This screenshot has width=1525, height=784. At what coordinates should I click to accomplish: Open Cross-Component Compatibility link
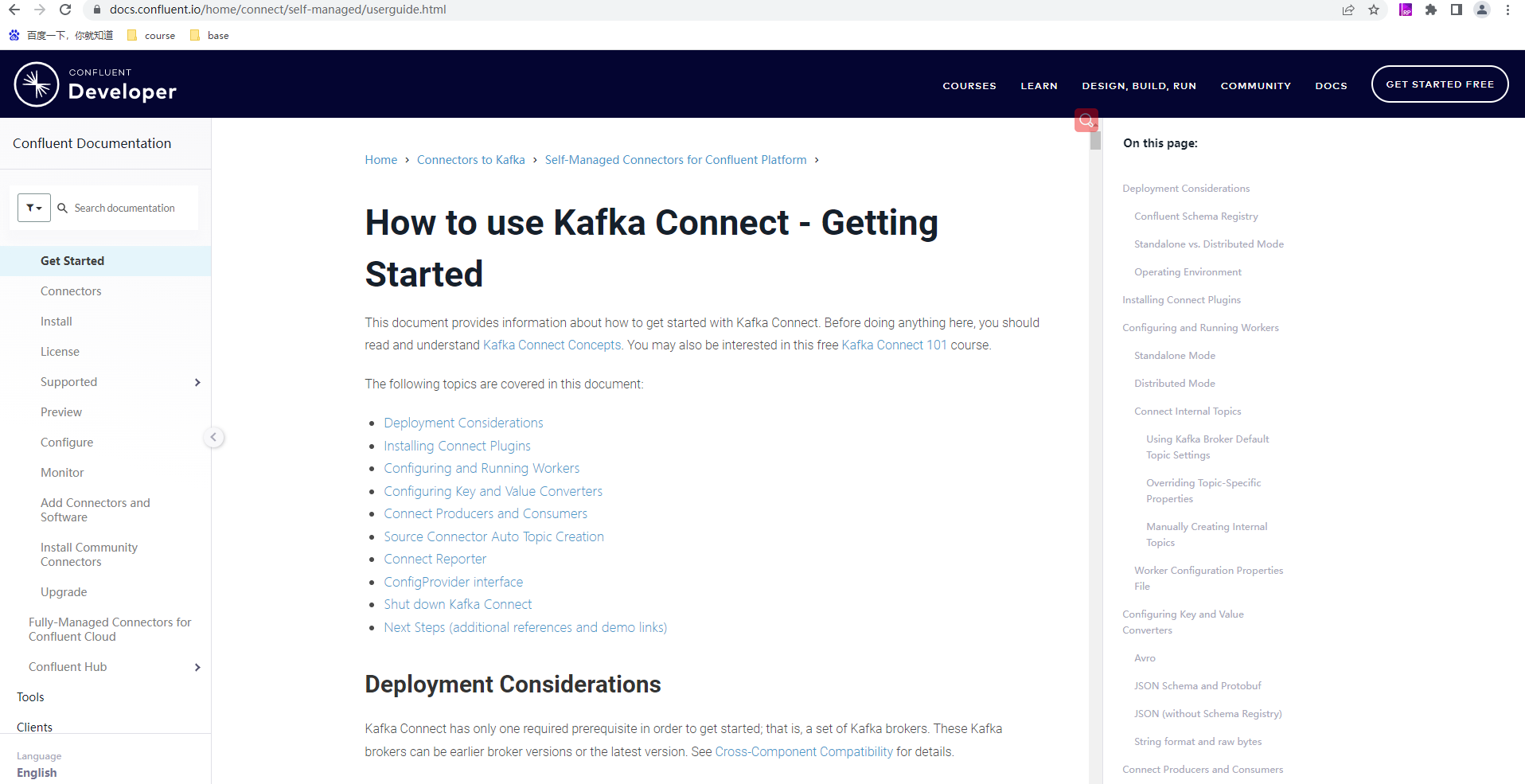[x=804, y=751]
